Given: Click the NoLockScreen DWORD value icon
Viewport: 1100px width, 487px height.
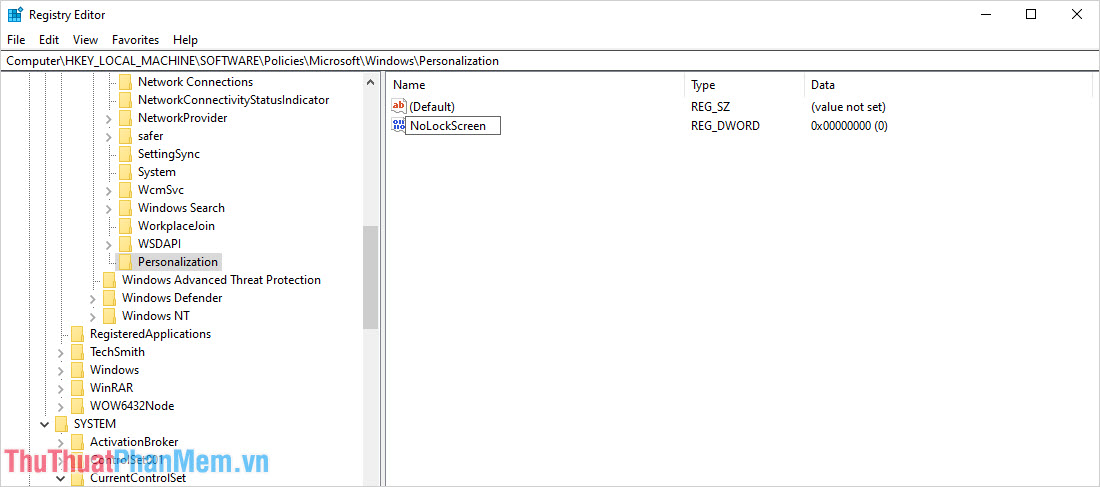Looking at the screenshot, I should (398, 126).
